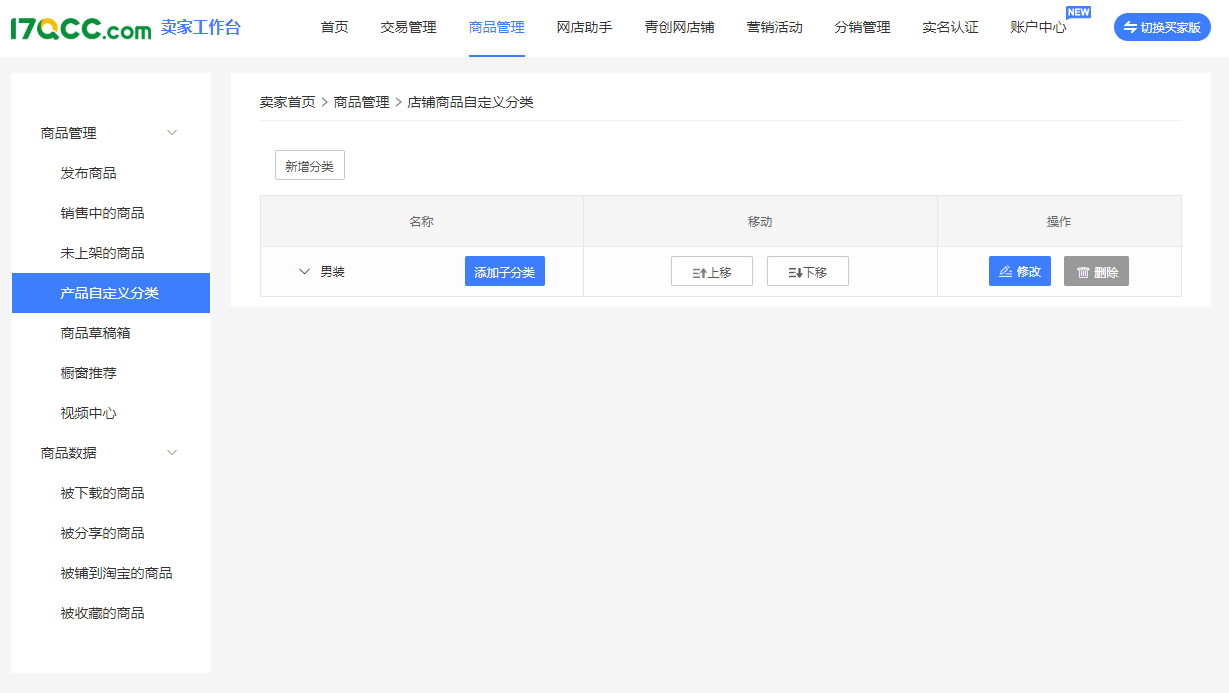Click the trash 删除 delete button
1229x693 pixels.
(x=1096, y=272)
